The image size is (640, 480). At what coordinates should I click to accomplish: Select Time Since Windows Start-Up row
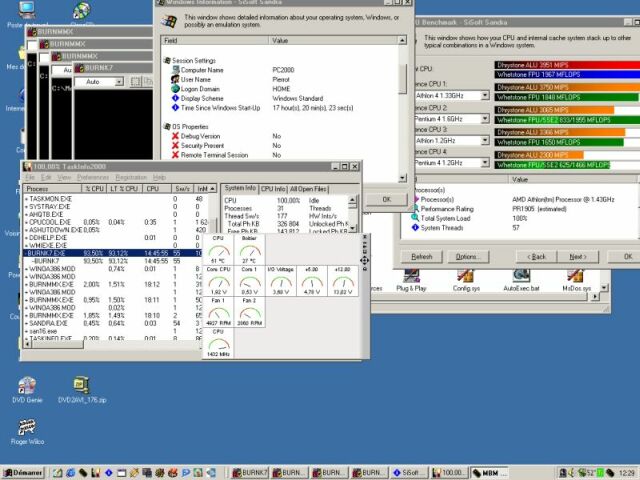pos(280,108)
